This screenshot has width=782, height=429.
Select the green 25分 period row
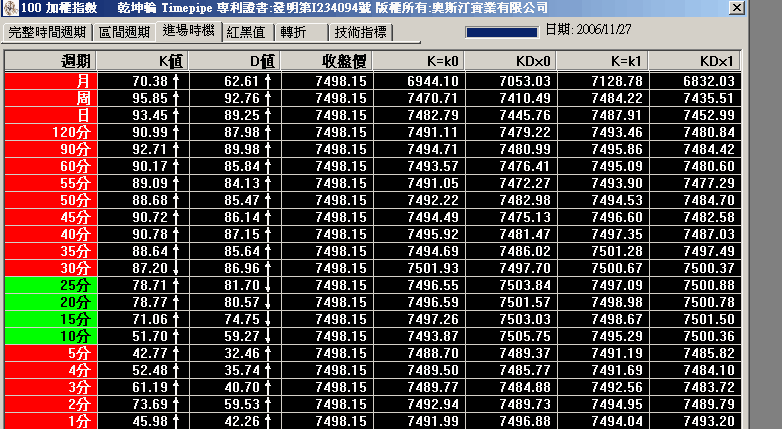click(x=50, y=285)
